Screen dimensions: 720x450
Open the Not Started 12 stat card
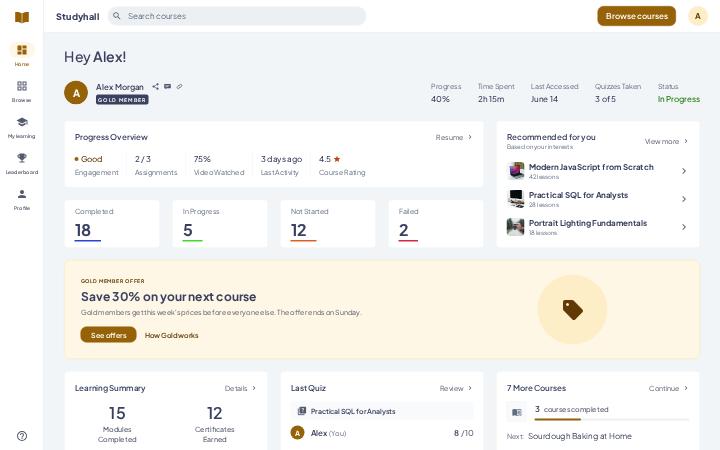tap(328, 224)
